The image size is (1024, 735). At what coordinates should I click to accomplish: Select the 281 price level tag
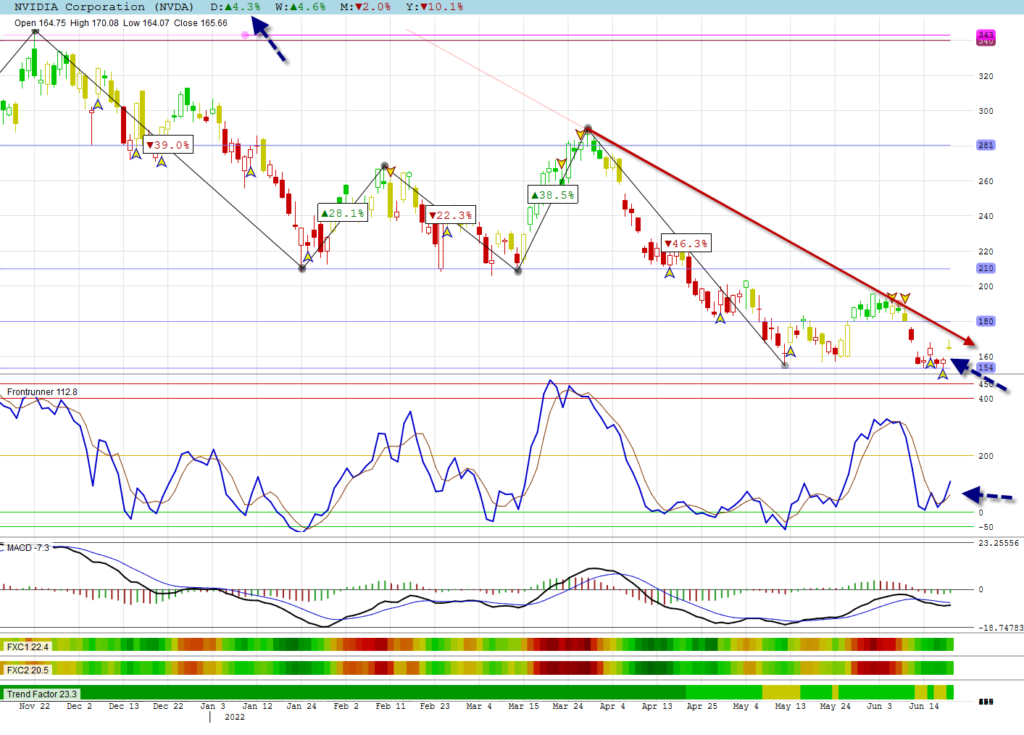point(985,145)
